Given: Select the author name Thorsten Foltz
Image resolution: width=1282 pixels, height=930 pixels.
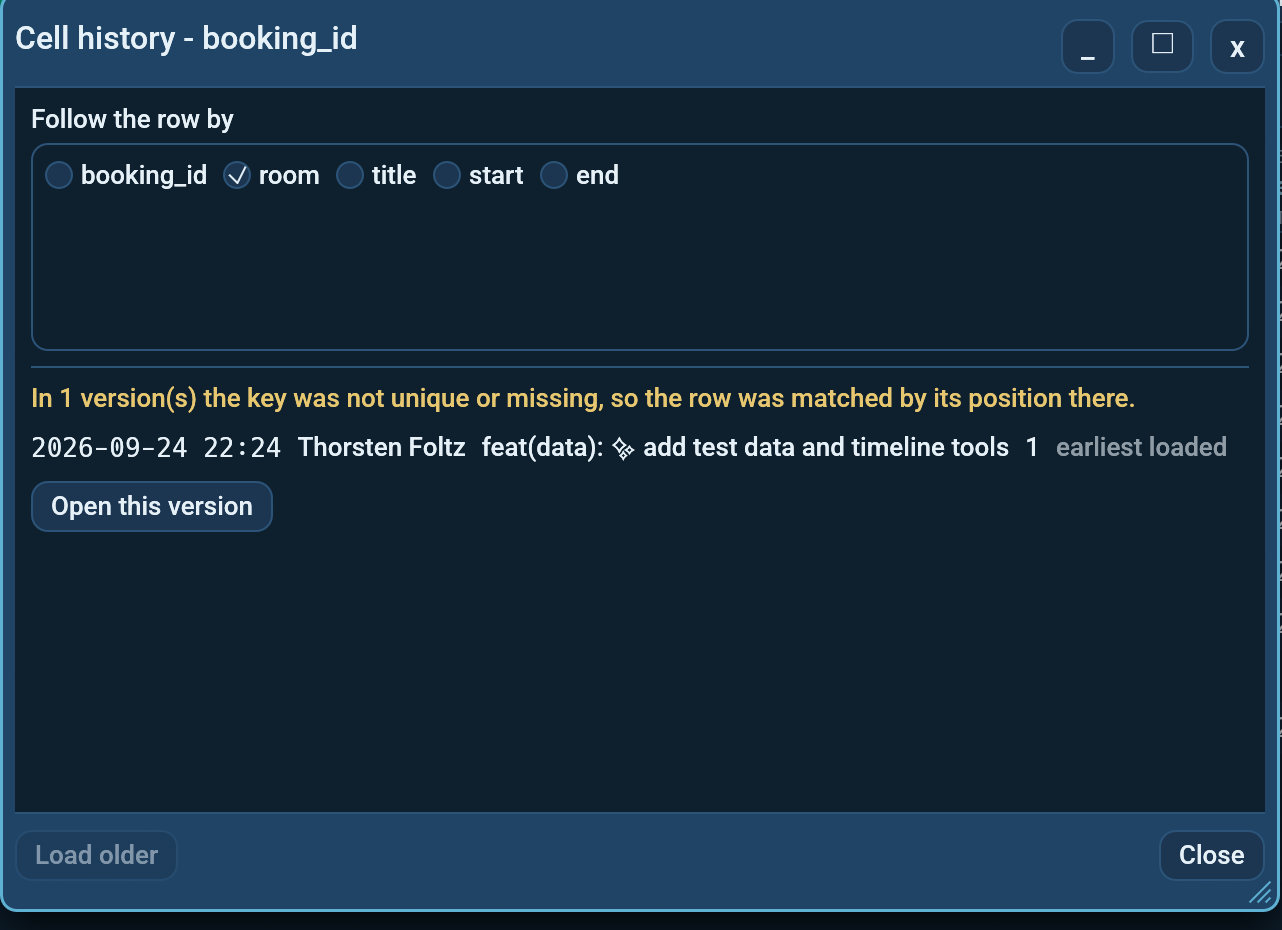Looking at the screenshot, I should pyautogui.click(x=382, y=447).
